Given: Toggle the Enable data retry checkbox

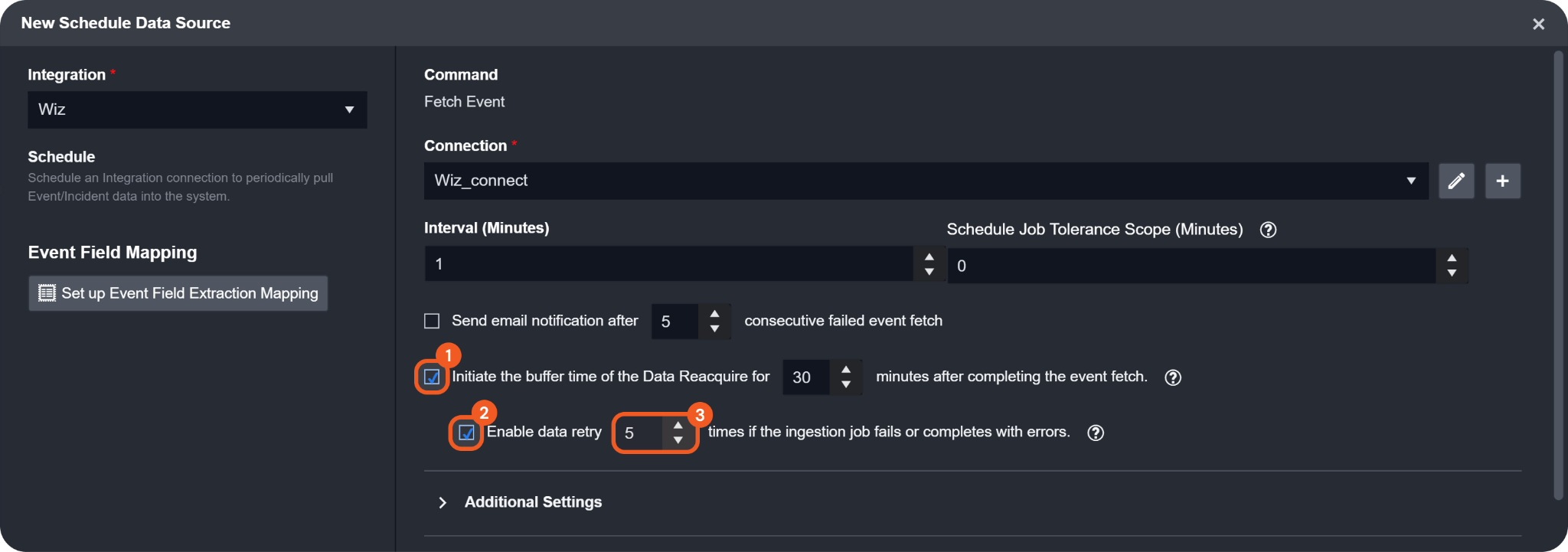Looking at the screenshot, I should (x=466, y=433).
